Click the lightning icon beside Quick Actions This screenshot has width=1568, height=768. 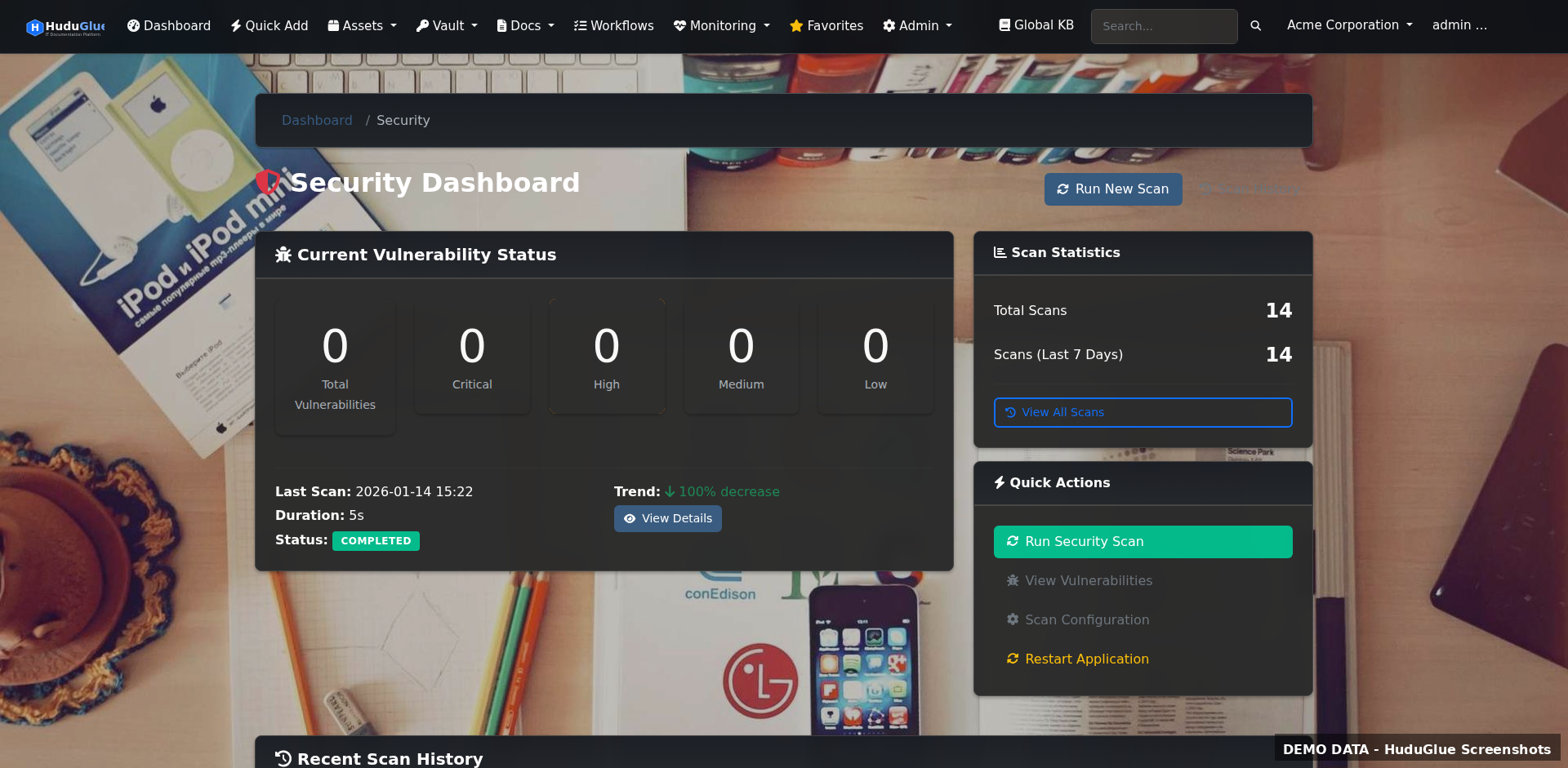pyautogui.click(x=1000, y=482)
